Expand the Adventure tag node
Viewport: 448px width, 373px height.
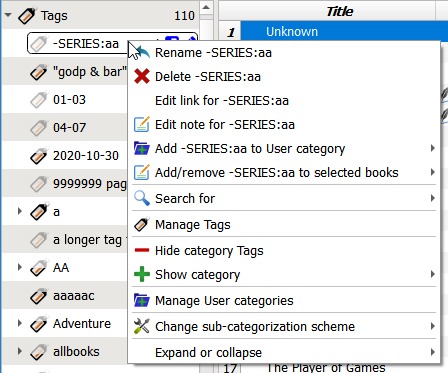click(x=20, y=323)
